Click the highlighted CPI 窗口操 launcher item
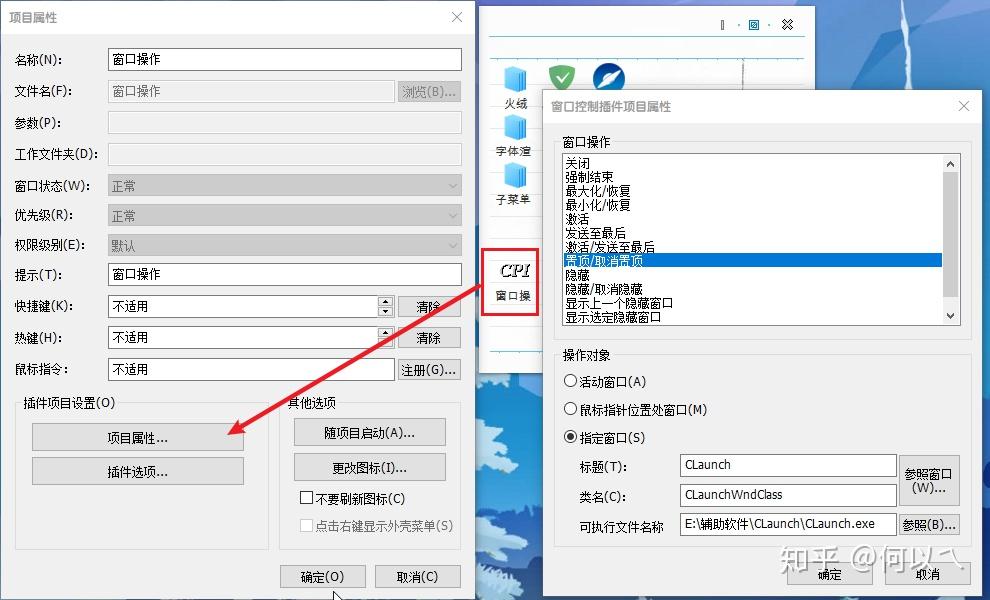Image resolution: width=990 pixels, height=600 pixels. tap(510, 281)
